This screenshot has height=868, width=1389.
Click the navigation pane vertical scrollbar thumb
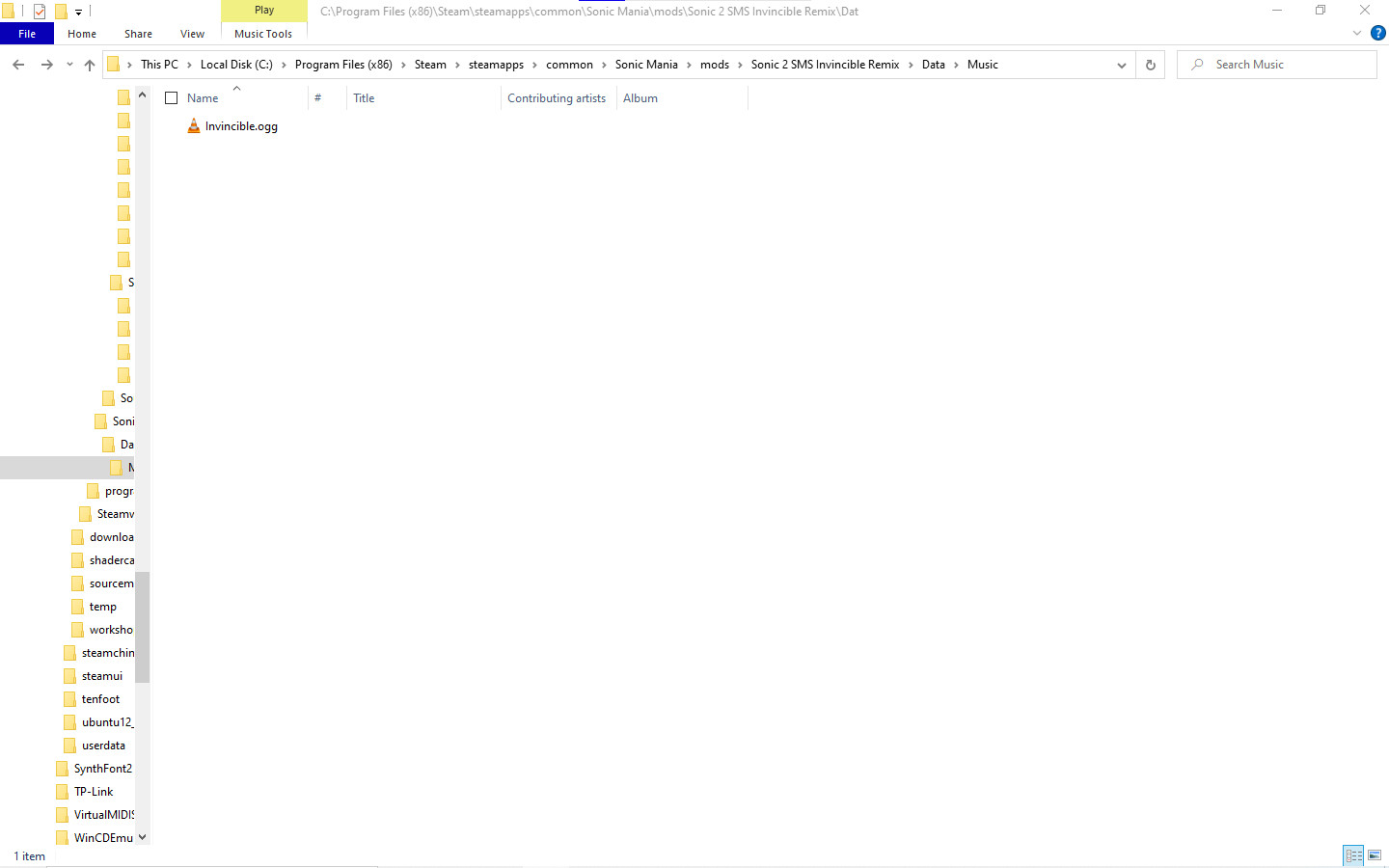point(142,627)
